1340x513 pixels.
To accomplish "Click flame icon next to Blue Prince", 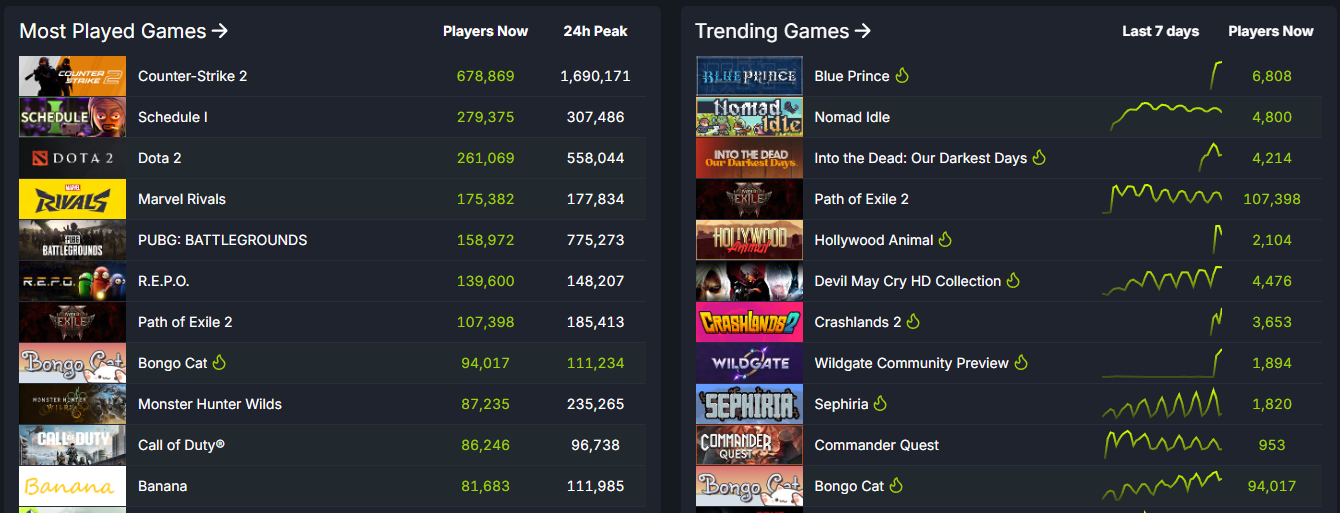I will click(x=902, y=75).
